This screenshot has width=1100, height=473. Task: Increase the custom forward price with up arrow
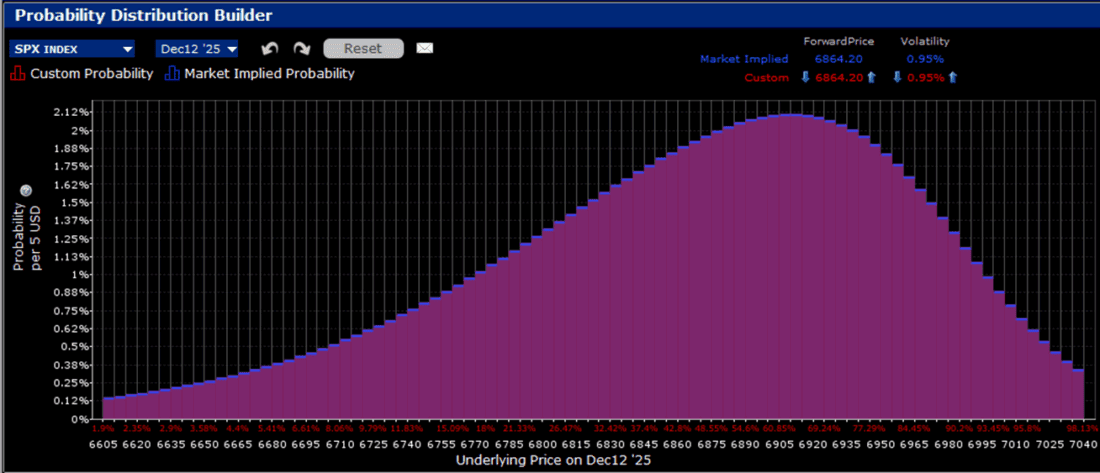(872, 78)
